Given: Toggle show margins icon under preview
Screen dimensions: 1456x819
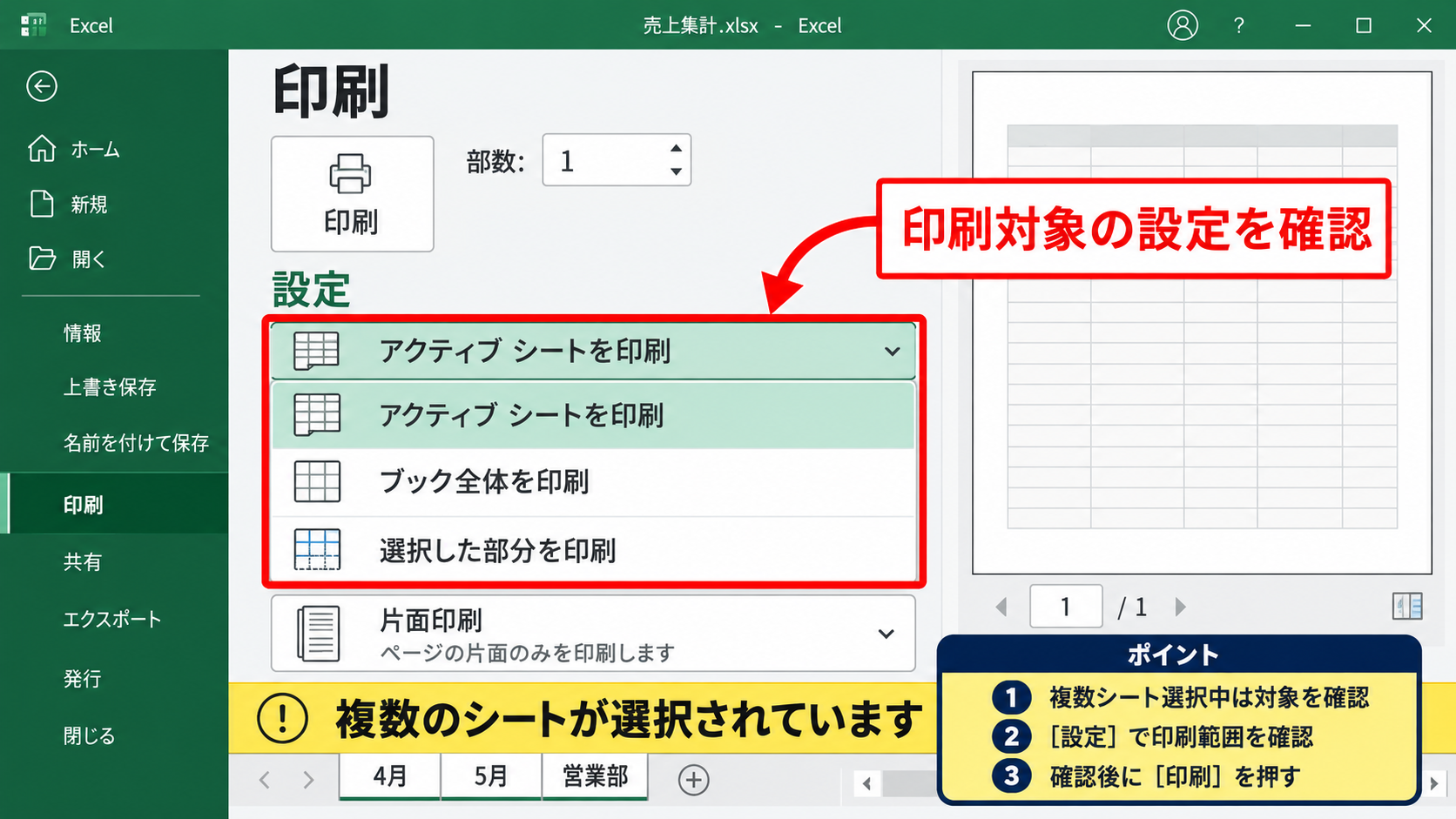Looking at the screenshot, I should coord(1407,606).
